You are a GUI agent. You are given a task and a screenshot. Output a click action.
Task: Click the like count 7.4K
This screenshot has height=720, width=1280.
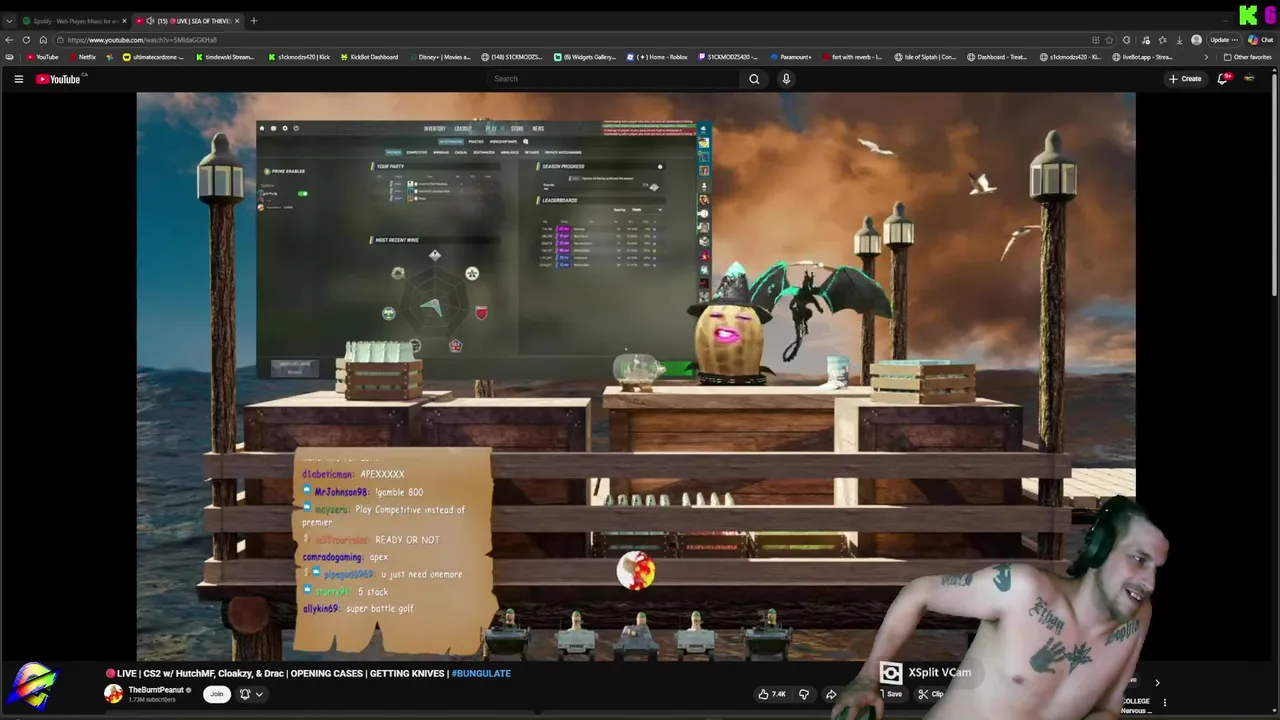click(x=779, y=694)
